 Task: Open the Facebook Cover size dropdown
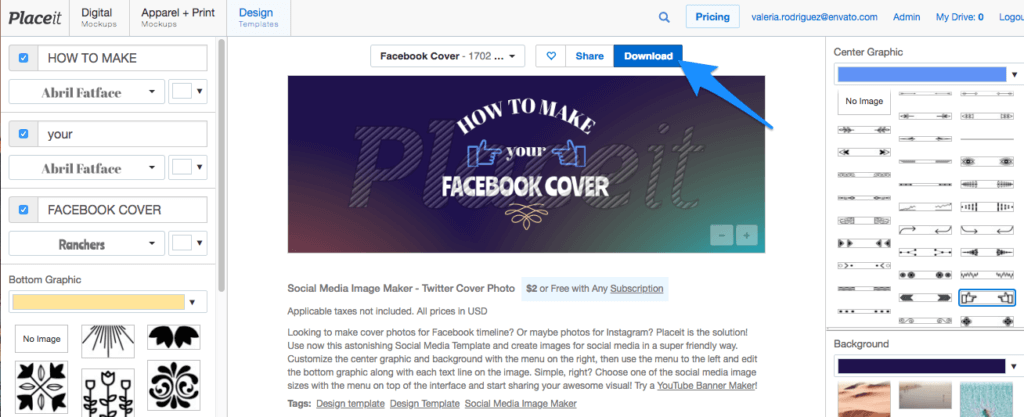(447, 56)
